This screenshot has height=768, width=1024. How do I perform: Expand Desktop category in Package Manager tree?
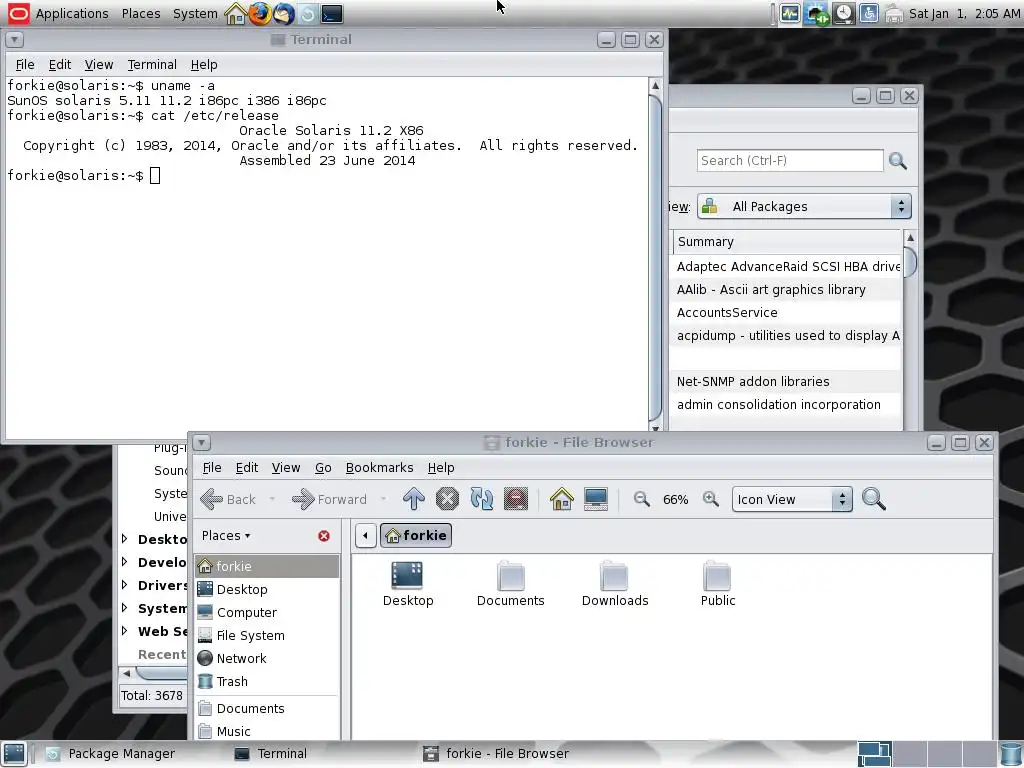(125, 539)
